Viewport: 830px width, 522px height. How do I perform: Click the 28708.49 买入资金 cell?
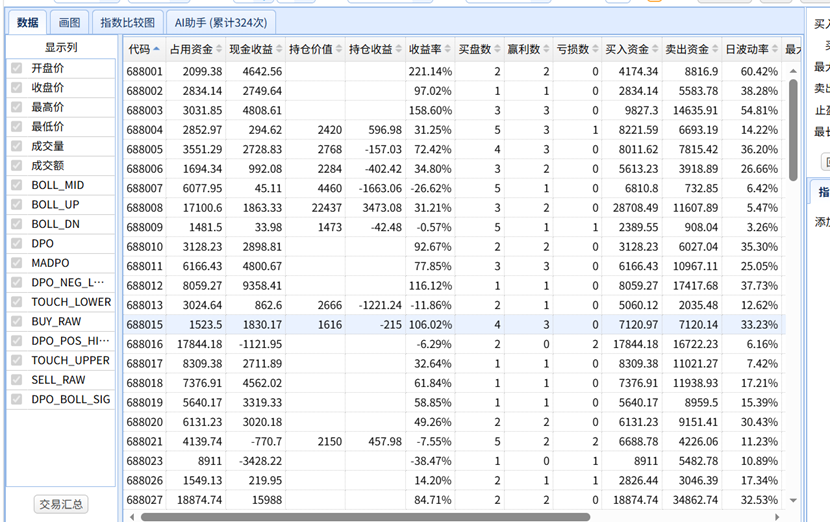tap(632, 208)
